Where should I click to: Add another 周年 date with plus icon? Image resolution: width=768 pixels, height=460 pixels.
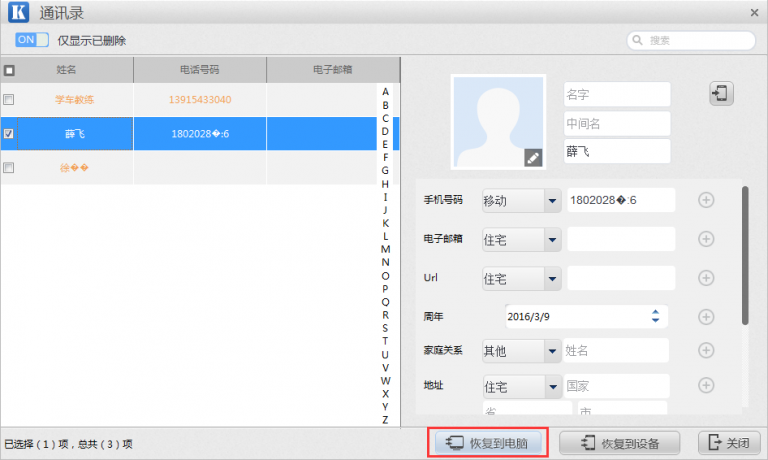click(706, 317)
